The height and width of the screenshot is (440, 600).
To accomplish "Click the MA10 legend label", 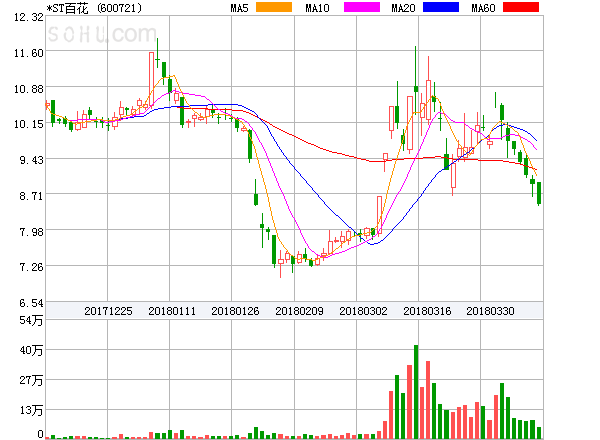I will (x=317, y=8).
